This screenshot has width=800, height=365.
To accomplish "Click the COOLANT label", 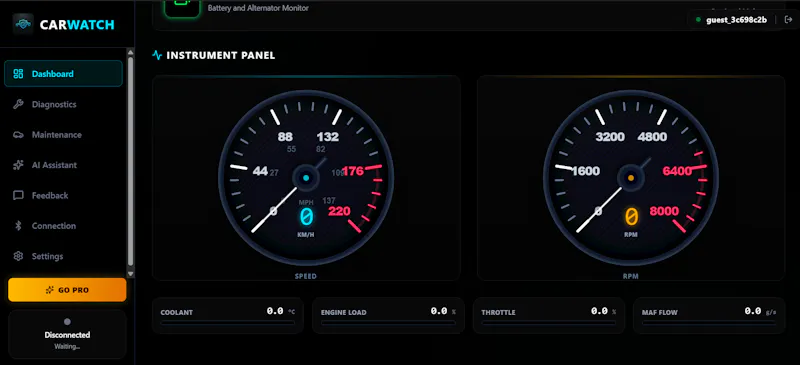I will click(177, 312).
